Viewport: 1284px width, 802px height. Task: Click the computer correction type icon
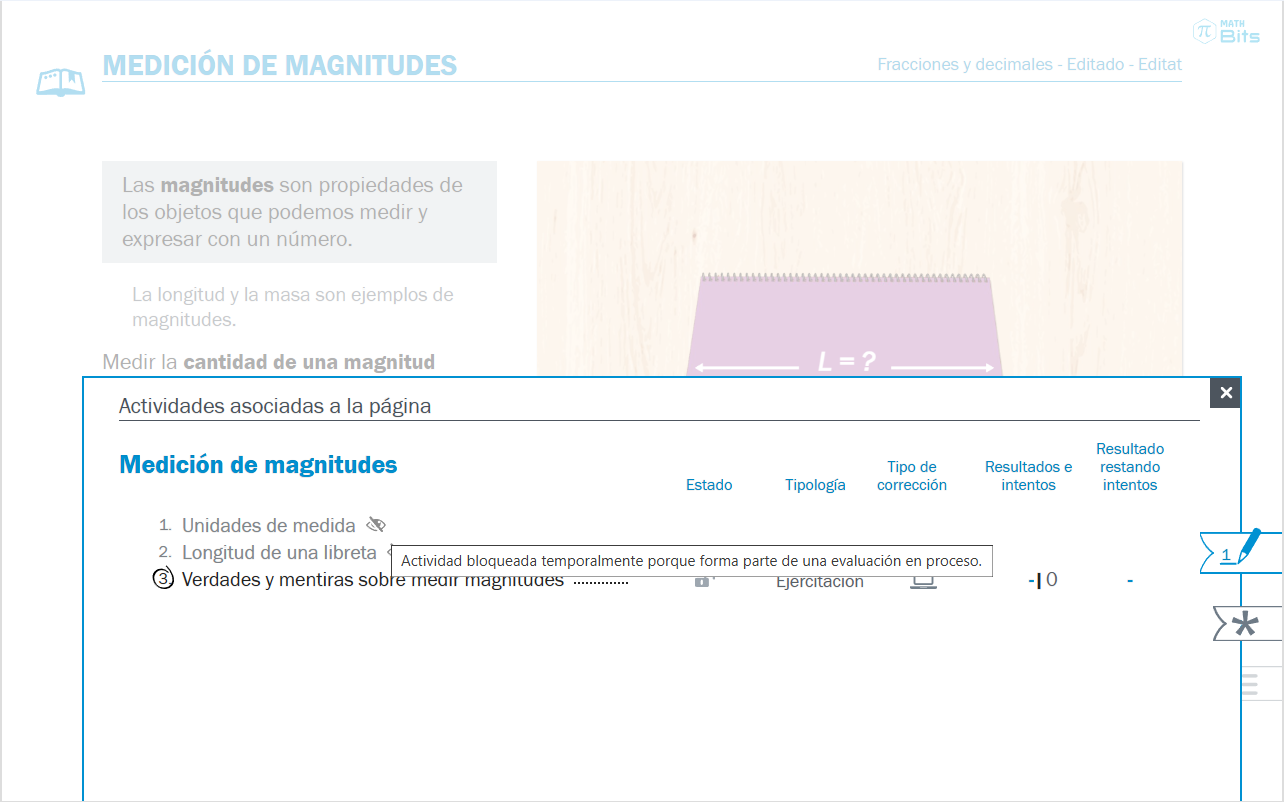[923, 580]
